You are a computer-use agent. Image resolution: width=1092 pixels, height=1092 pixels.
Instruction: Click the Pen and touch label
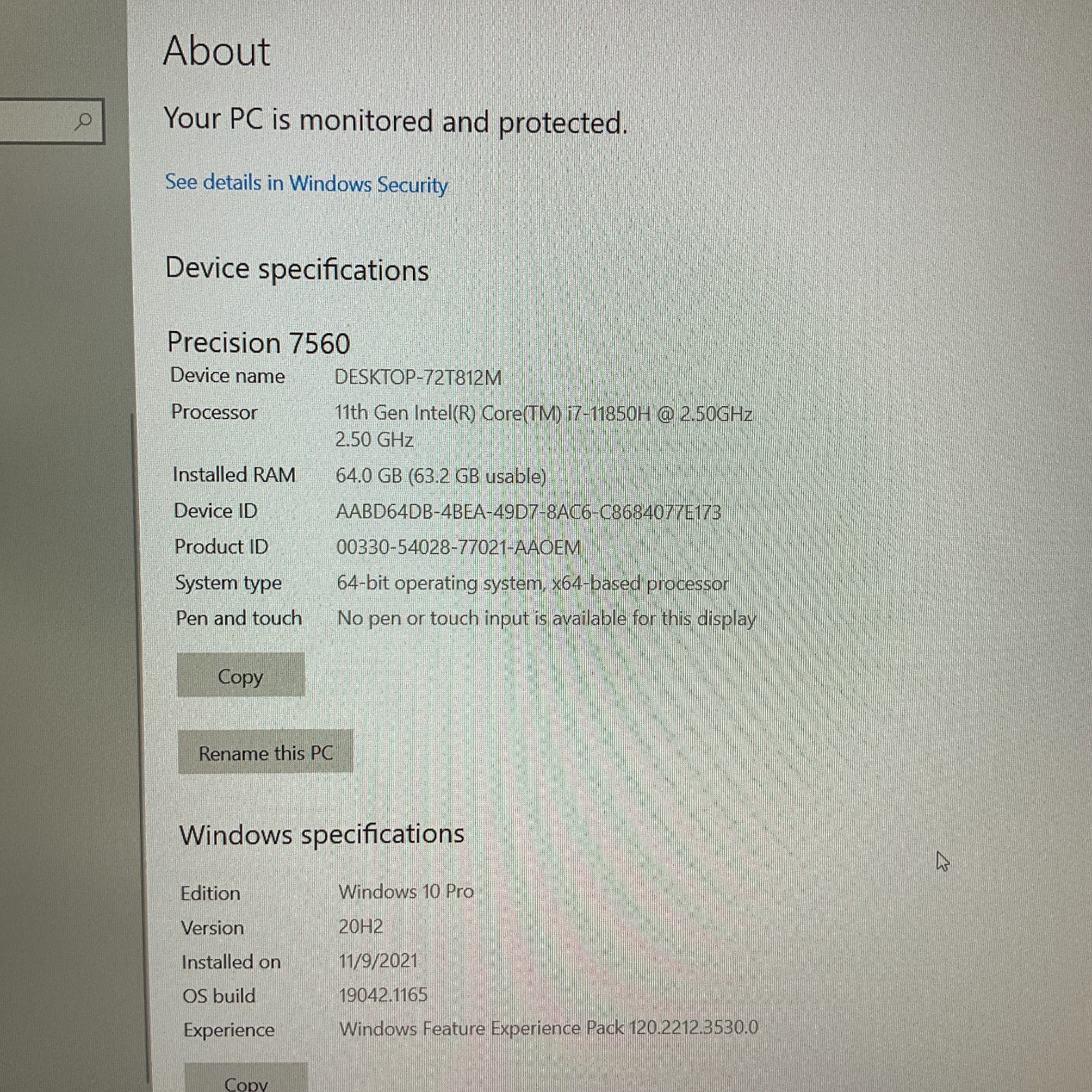coord(239,618)
